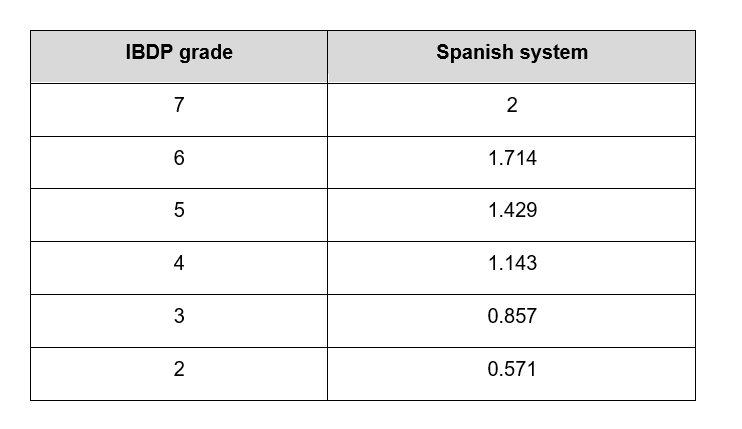Click the word Spanish in the header
742x429 pixels.
[x=476, y=54]
